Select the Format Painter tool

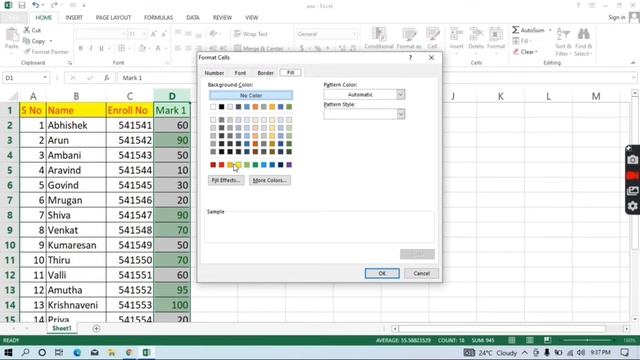46,52
